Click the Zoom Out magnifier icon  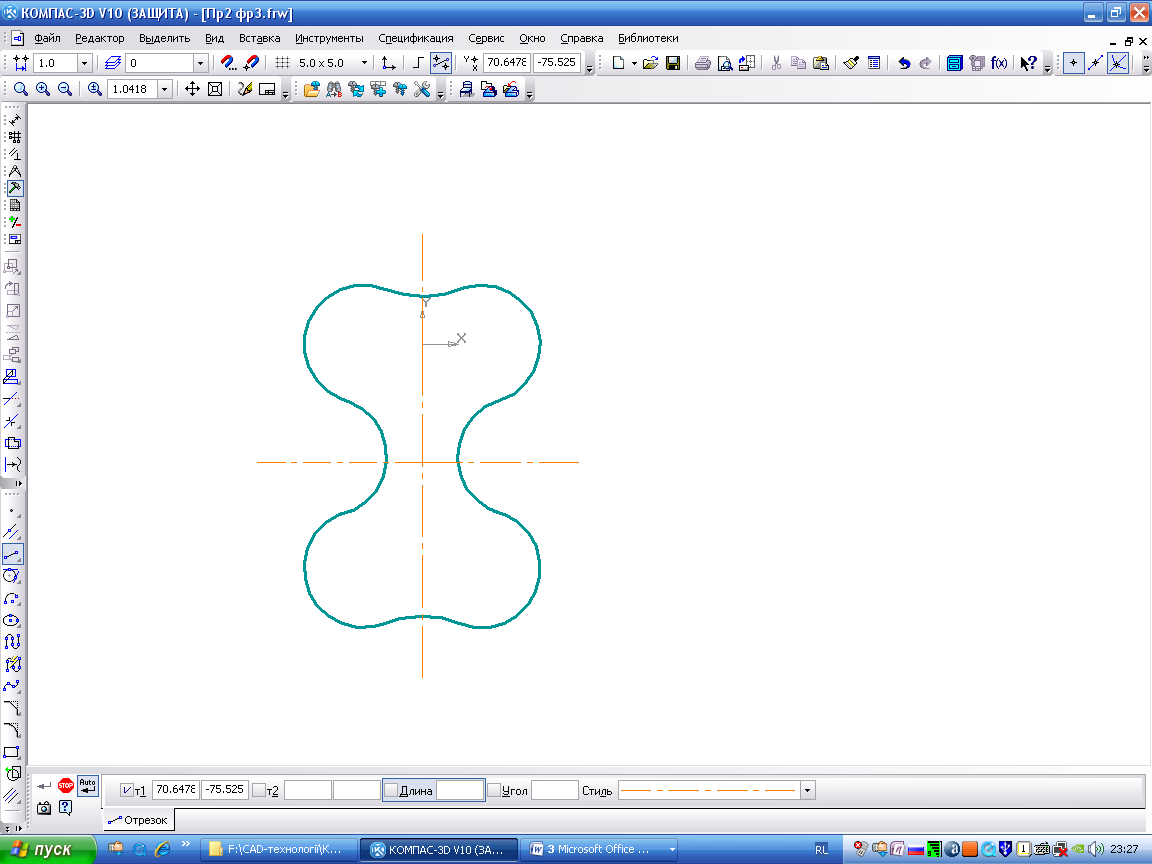pyautogui.click(x=65, y=89)
